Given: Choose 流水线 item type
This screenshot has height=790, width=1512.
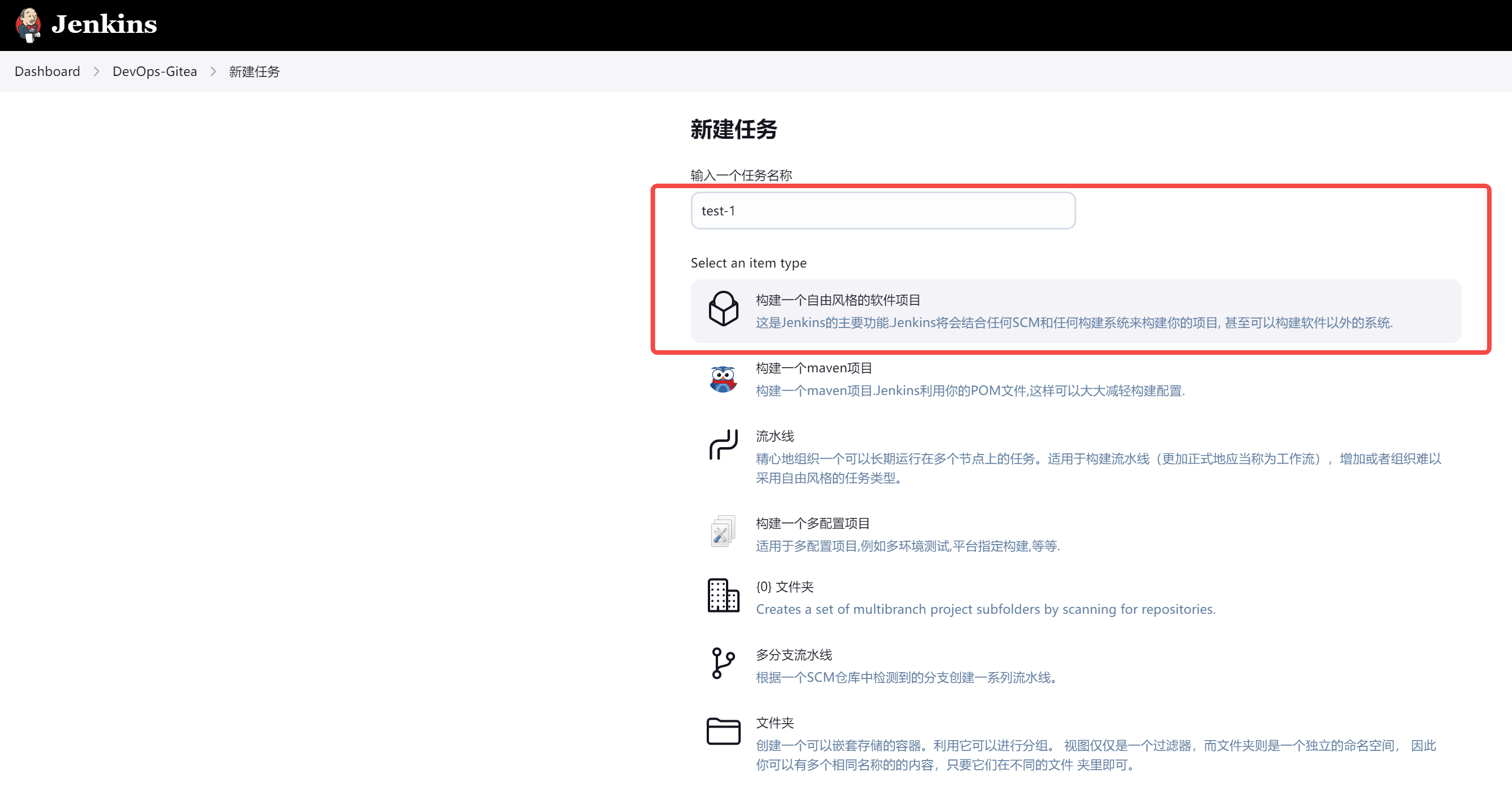Looking at the screenshot, I should [x=775, y=436].
